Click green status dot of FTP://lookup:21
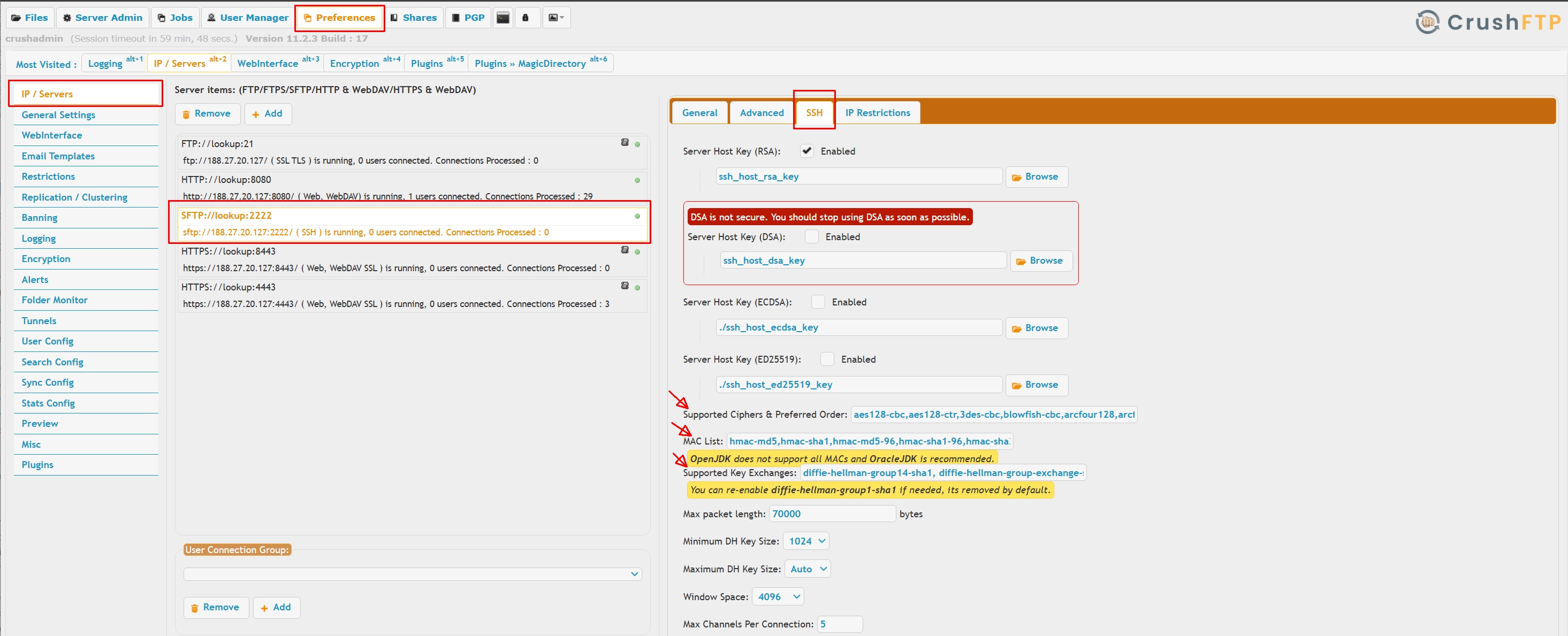Screen dimensions: 1568x636 [637, 145]
